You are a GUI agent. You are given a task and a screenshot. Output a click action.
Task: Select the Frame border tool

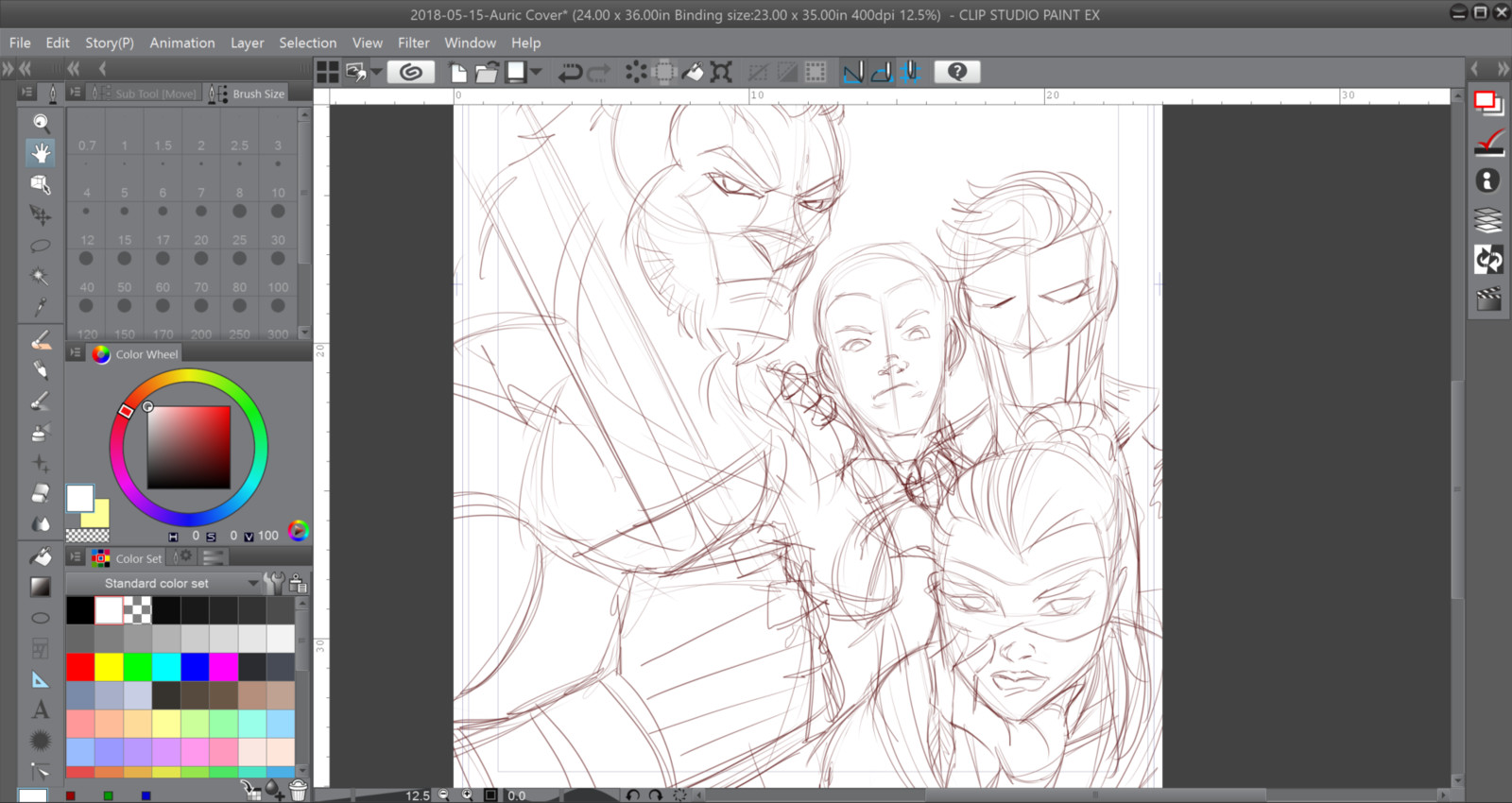[41, 648]
